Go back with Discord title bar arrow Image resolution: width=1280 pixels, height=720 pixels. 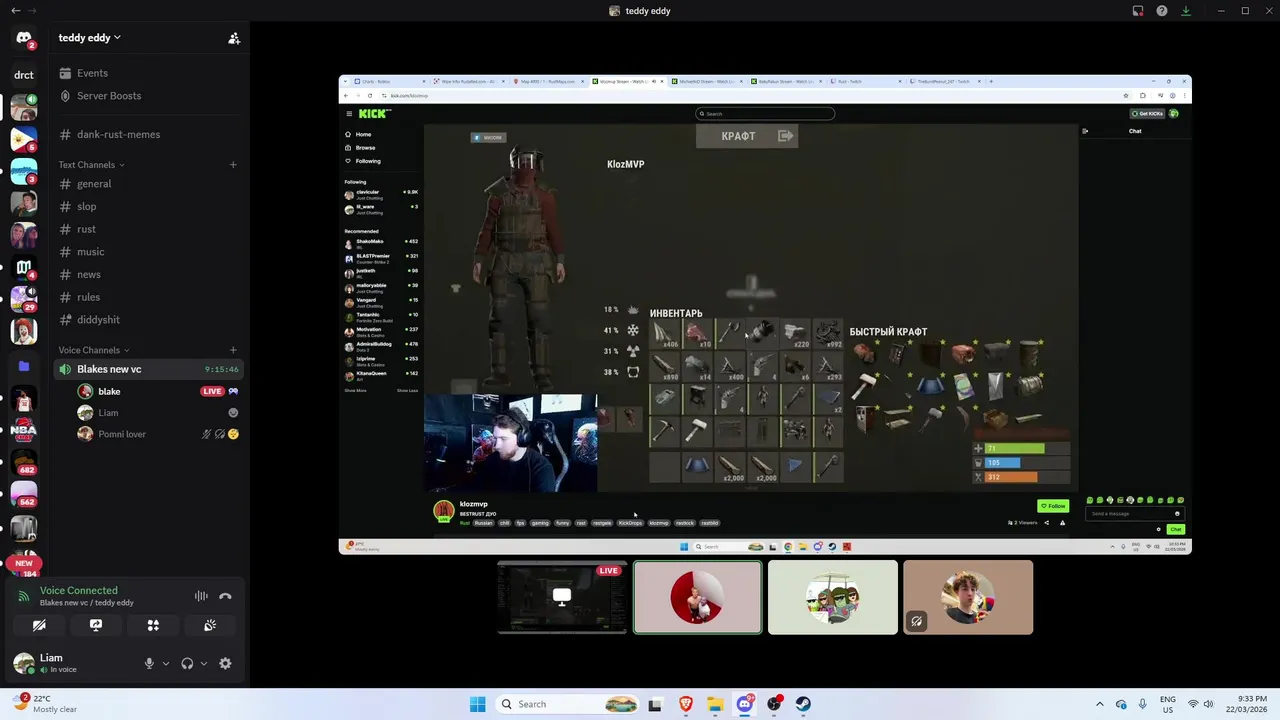15,11
